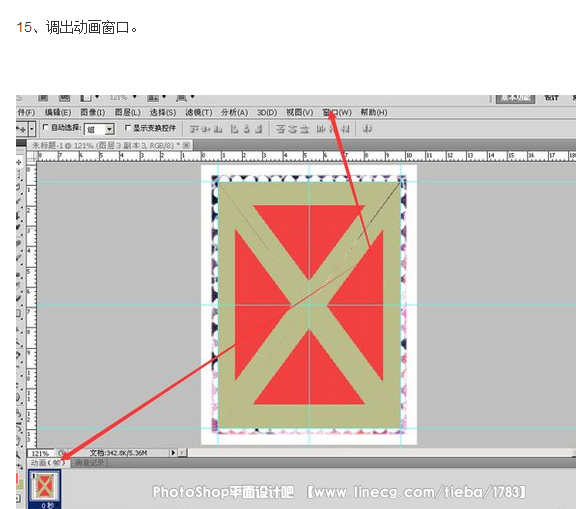The height and width of the screenshot is (509, 576).
Task: Open the 滤镜(T) menu
Action: 199,112
